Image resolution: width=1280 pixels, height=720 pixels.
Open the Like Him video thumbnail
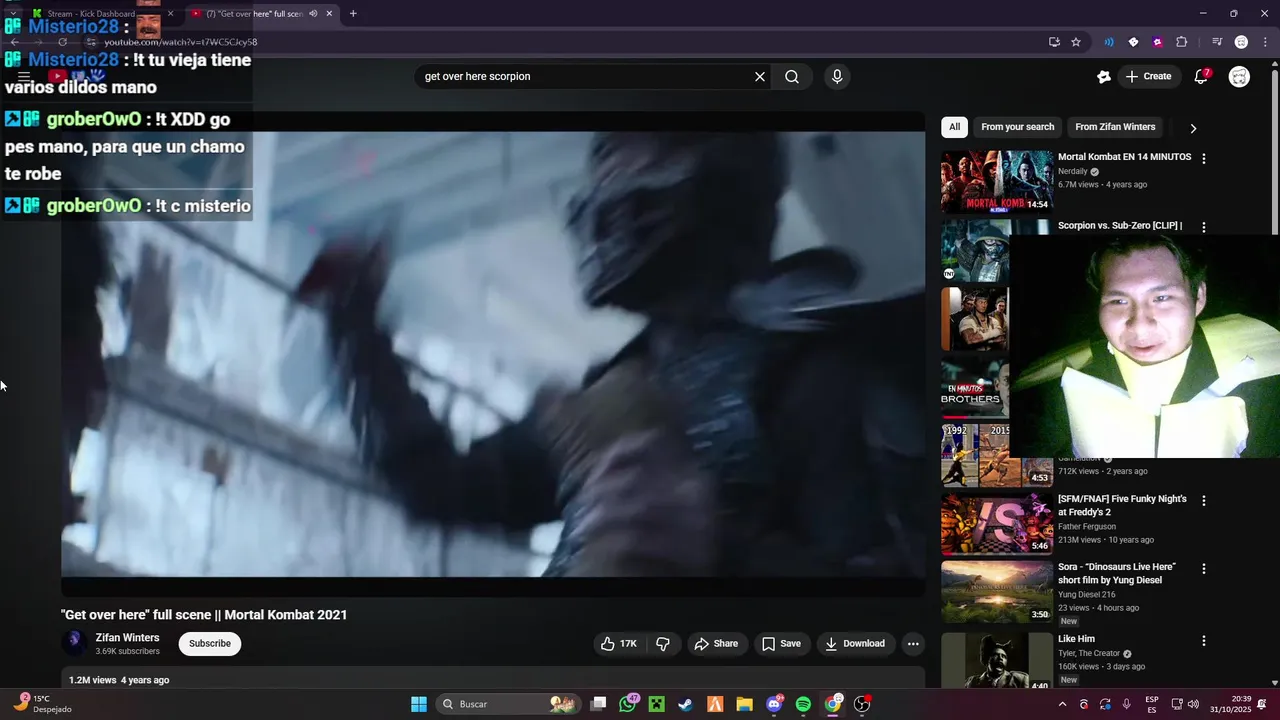click(997, 660)
